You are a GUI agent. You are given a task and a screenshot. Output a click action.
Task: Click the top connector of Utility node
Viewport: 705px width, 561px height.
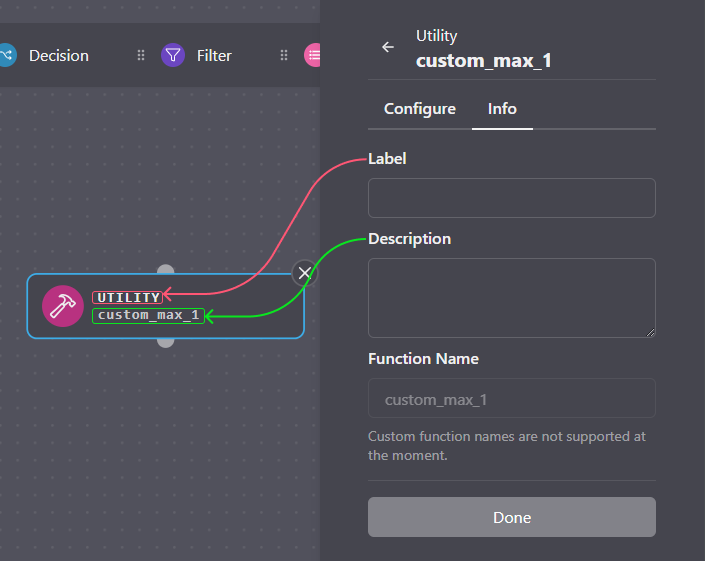(166, 269)
